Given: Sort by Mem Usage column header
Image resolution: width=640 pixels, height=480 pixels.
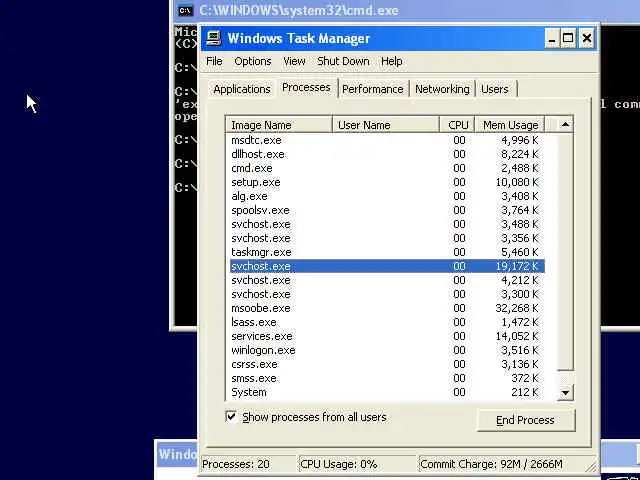Looking at the screenshot, I should tap(509, 125).
